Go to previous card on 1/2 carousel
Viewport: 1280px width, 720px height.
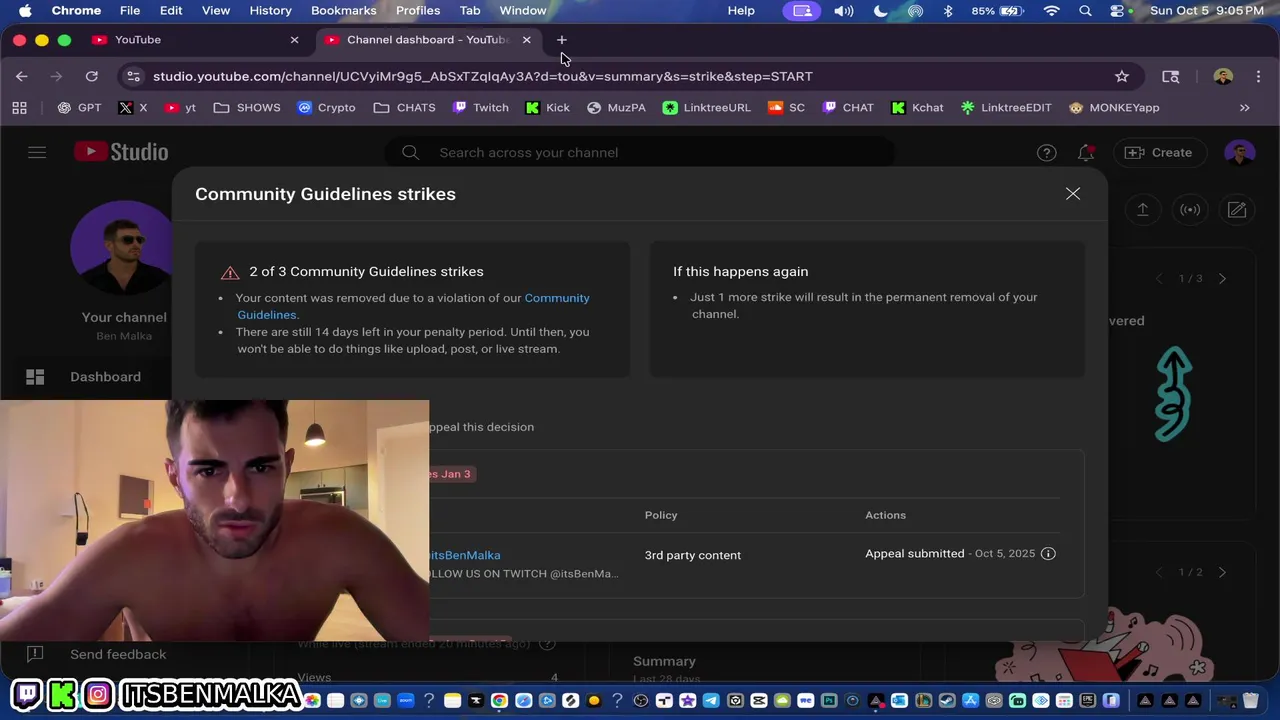tap(1159, 572)
